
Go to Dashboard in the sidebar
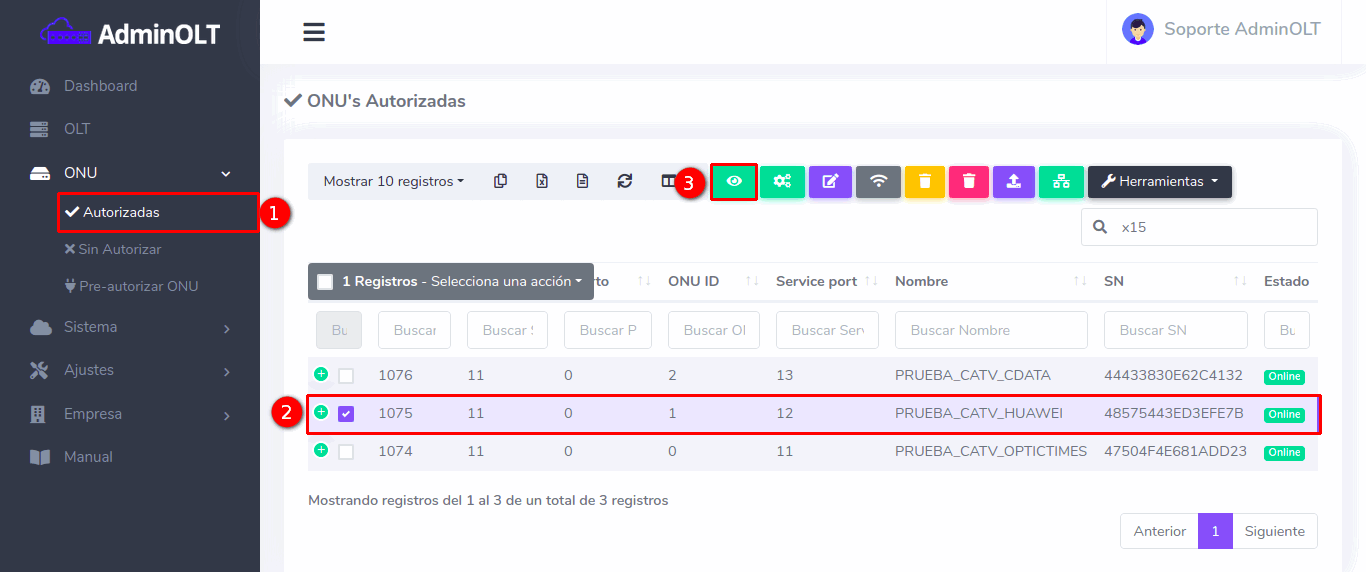click(100, 86)
